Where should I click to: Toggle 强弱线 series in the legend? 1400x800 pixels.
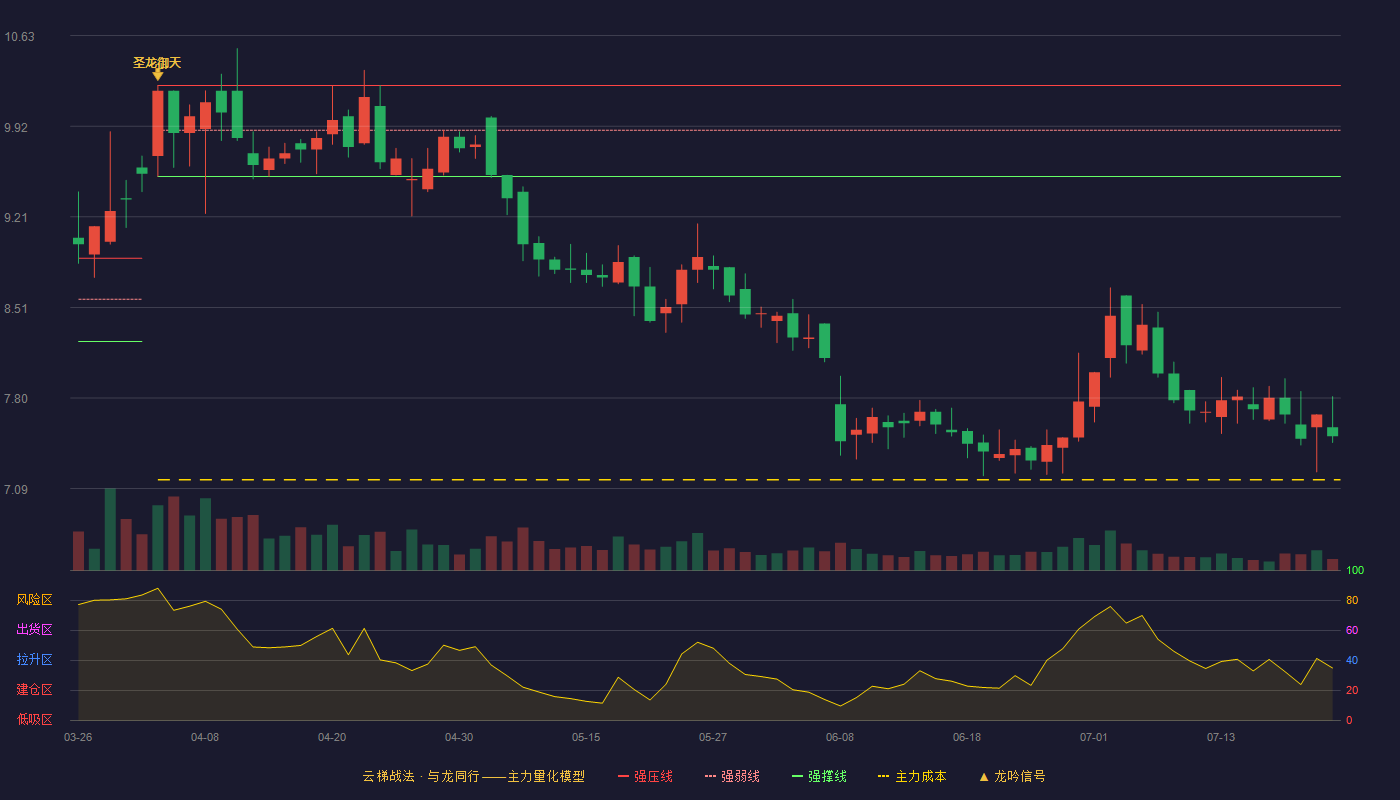point(732,776)
